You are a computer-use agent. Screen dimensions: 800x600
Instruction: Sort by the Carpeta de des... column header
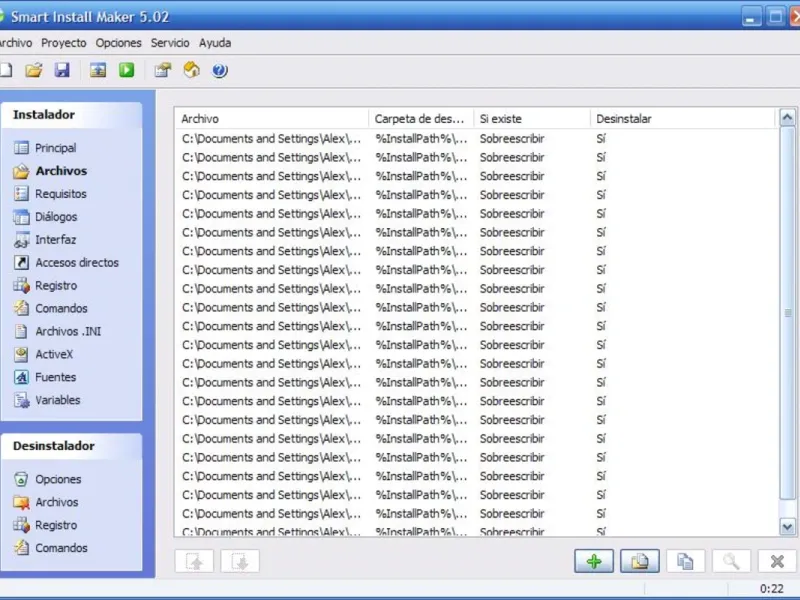pyautogui.click(x=421, y=119)
